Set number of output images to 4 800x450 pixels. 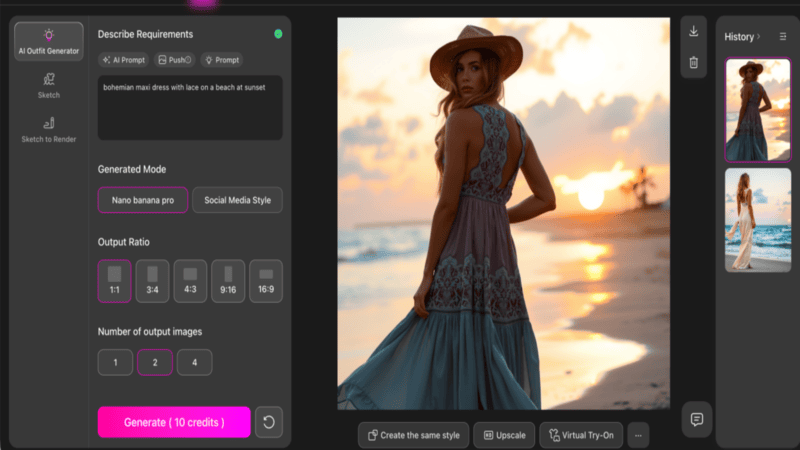click(194, 362)
